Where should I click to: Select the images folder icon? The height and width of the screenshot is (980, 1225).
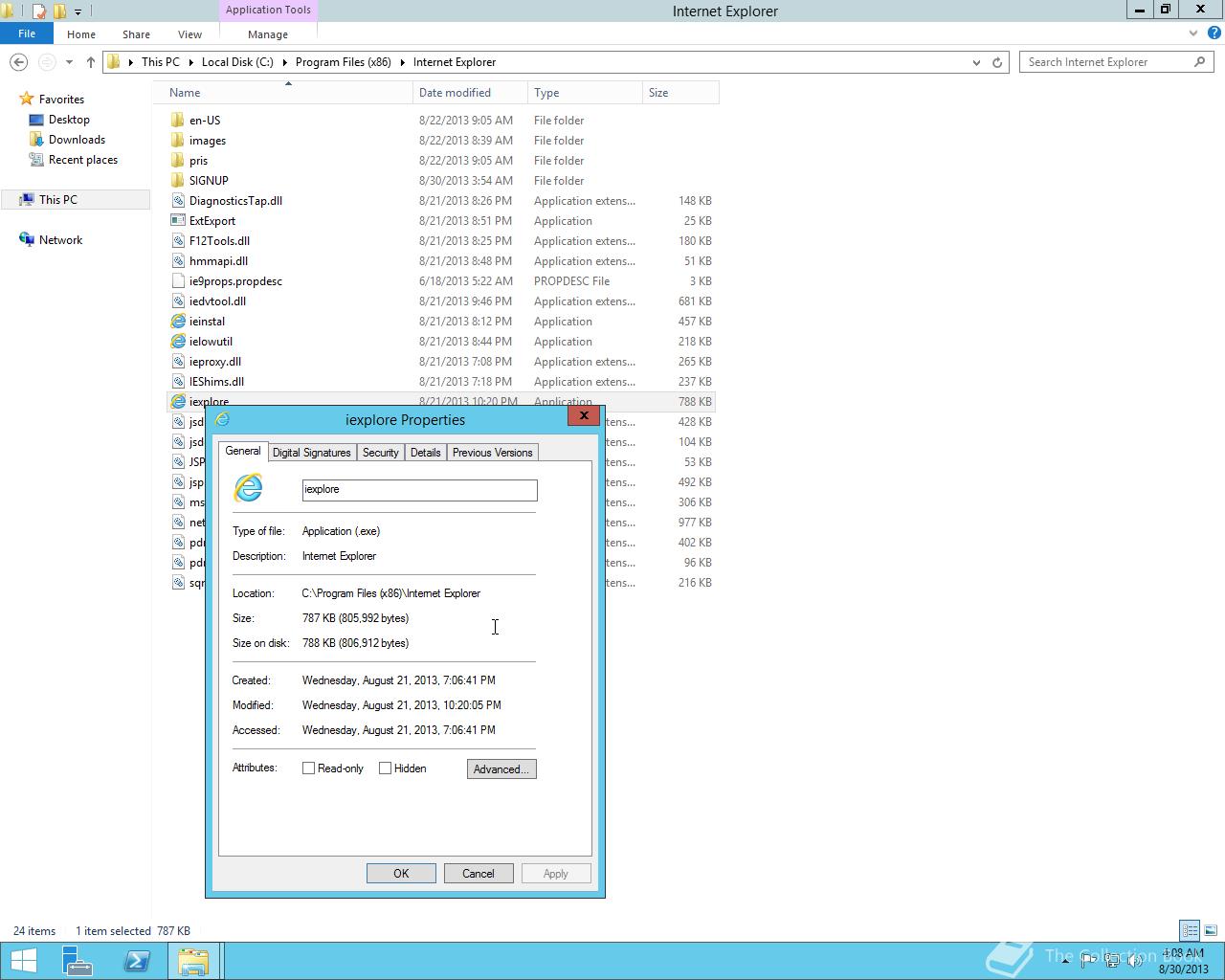[177, 141]
